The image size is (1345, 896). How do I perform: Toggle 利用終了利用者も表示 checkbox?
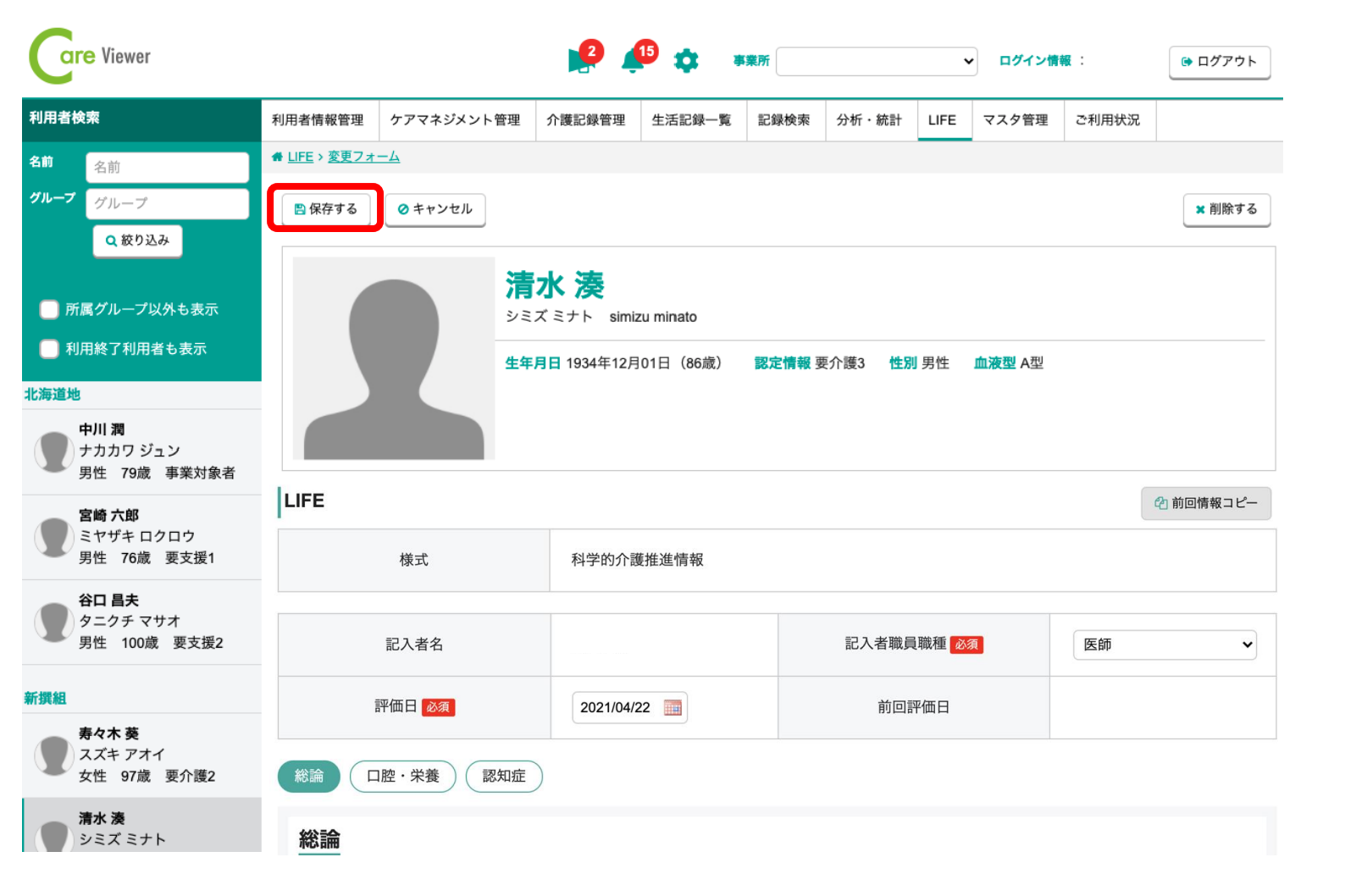pyautogui.click(x=49, y=349)
